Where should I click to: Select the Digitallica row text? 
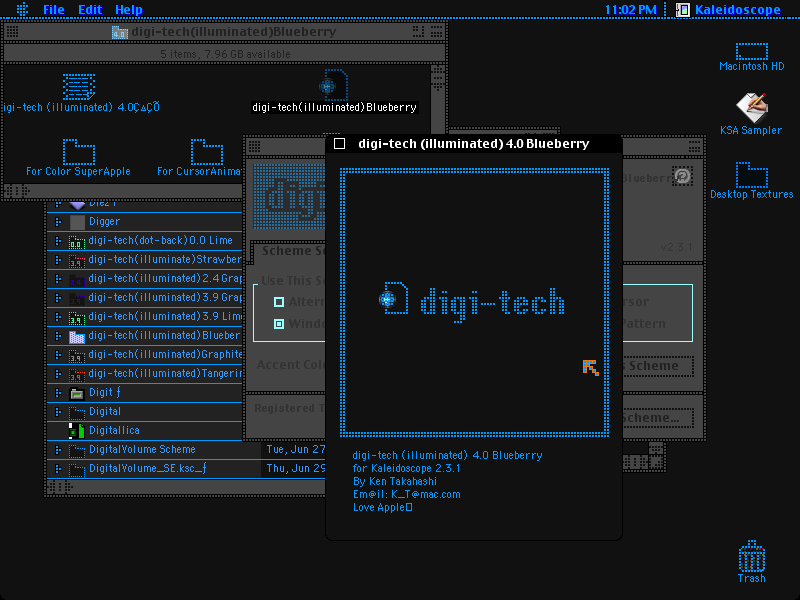[114, 431]
